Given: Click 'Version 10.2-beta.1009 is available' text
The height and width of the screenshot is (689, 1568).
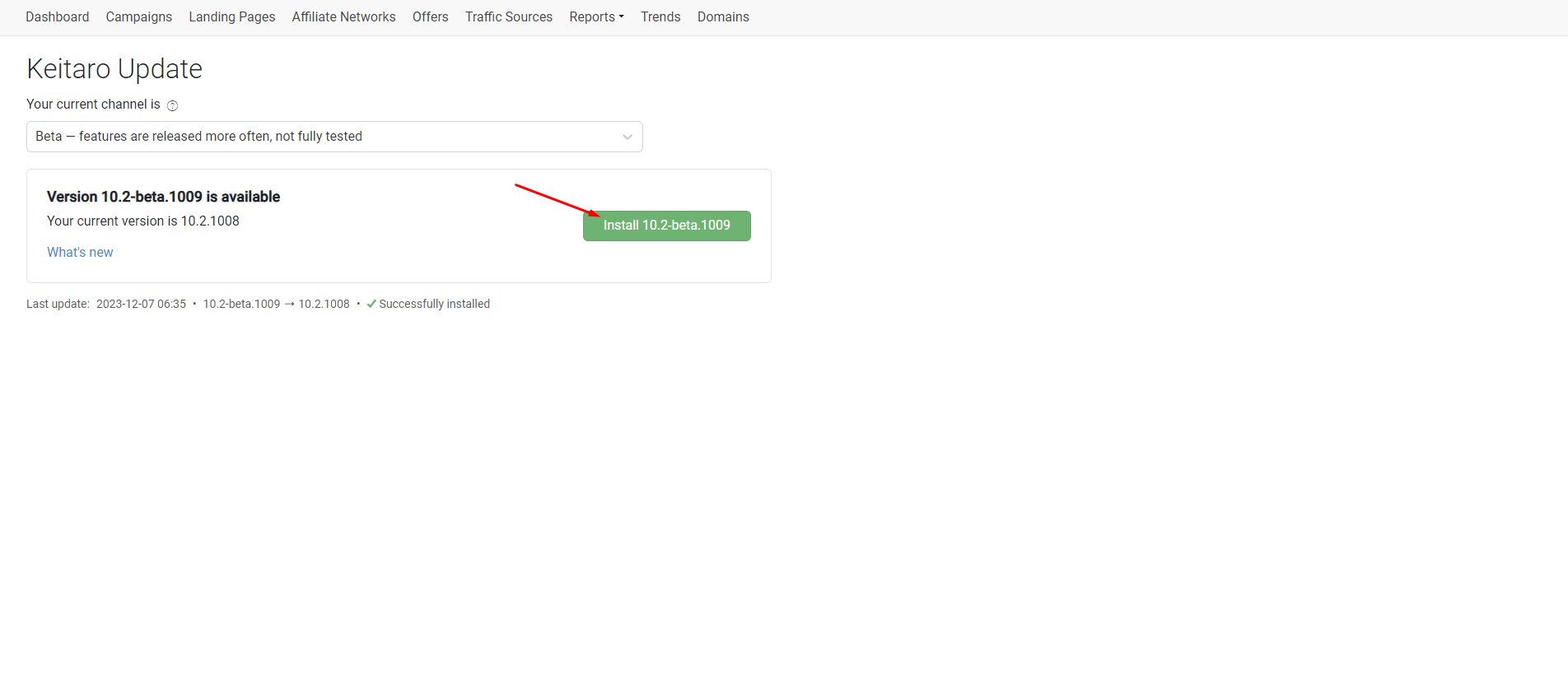Looking at the screenshot, I should click(x=164, y=197).
